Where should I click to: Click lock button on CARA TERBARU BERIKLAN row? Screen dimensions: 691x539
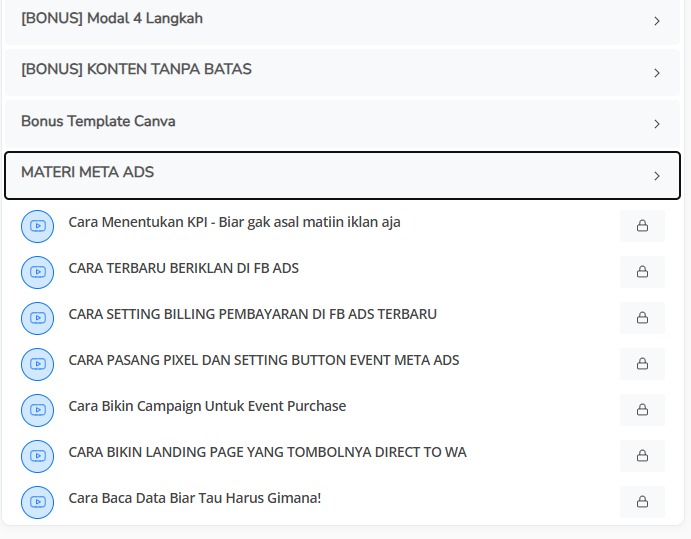click(x=642, y=272)
